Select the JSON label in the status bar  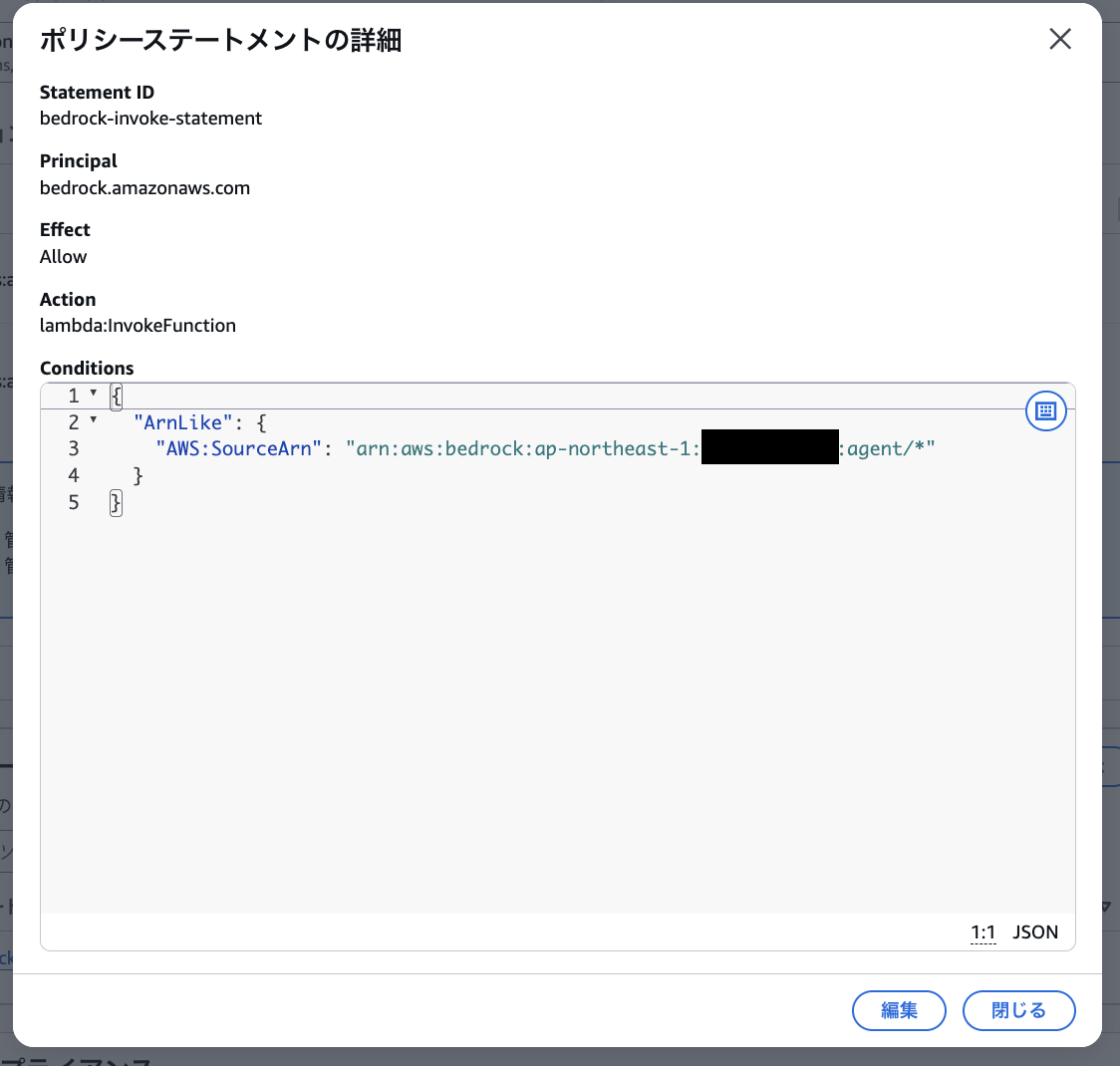click(x=1035, y=932)
